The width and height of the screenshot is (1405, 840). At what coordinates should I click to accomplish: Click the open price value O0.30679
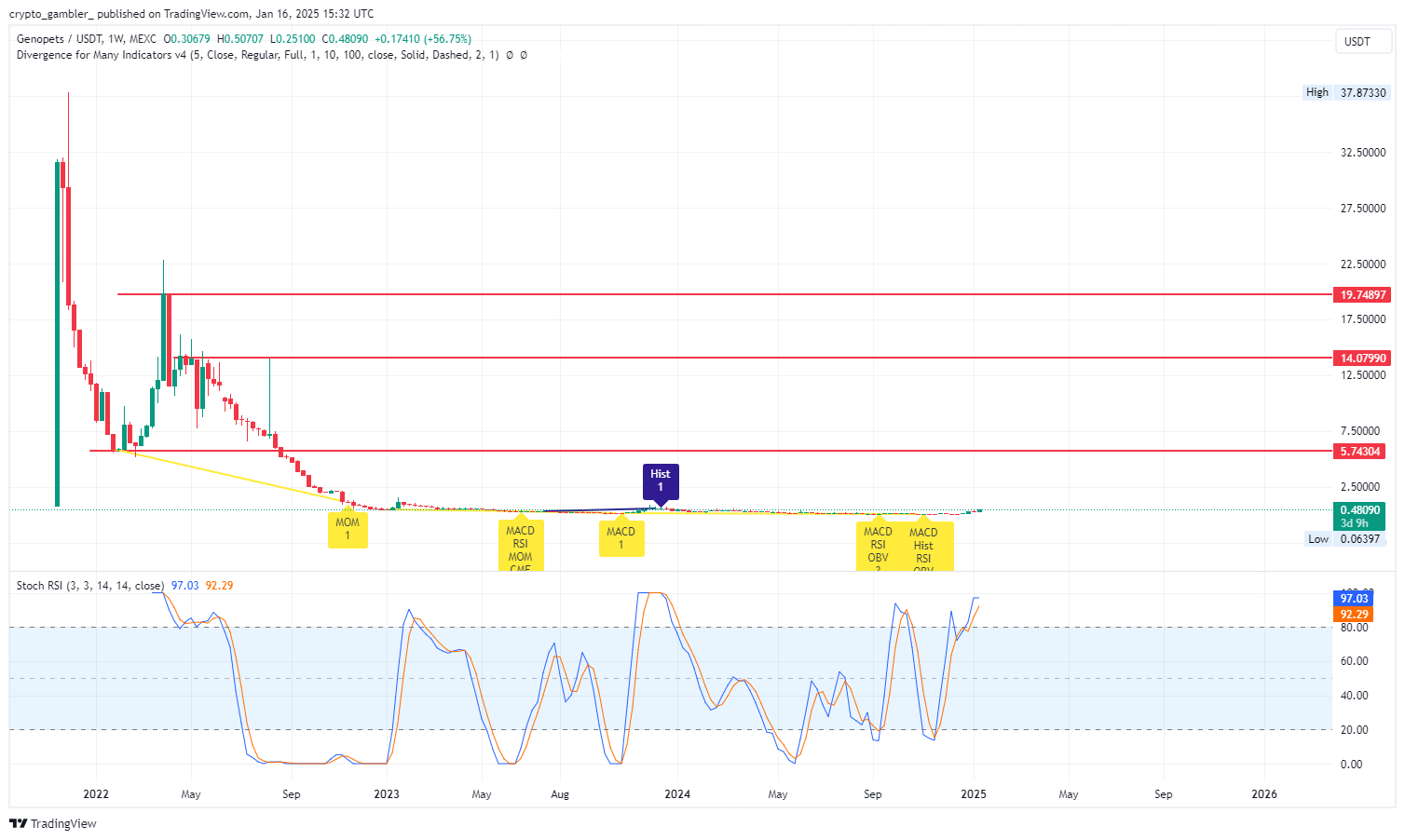coord(187,39)
